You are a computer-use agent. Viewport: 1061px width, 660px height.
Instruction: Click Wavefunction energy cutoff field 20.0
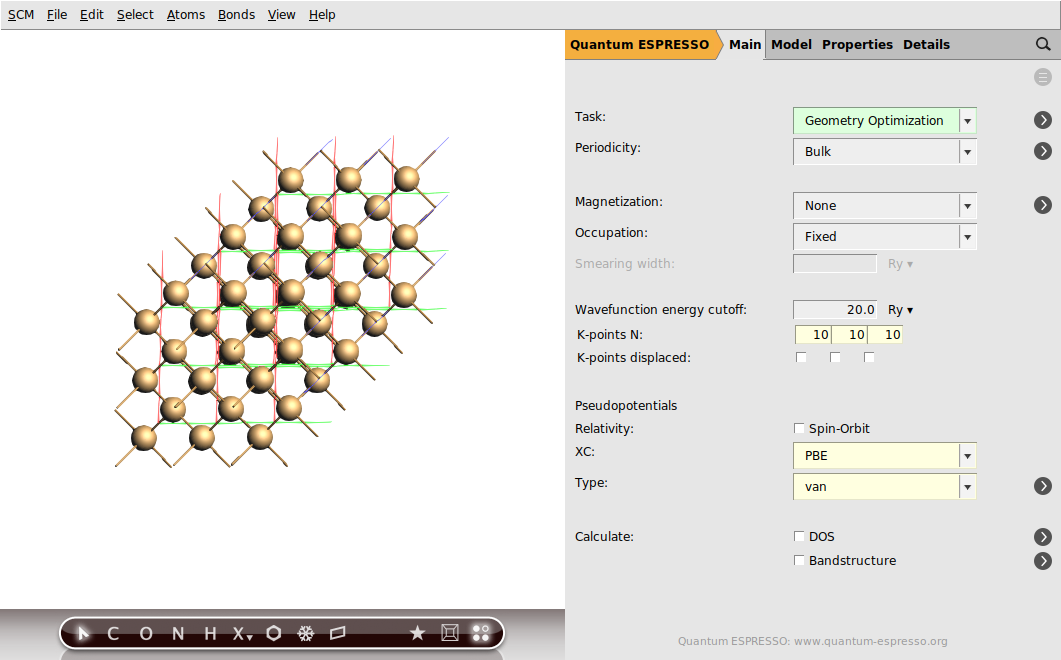tap(835, 309)
